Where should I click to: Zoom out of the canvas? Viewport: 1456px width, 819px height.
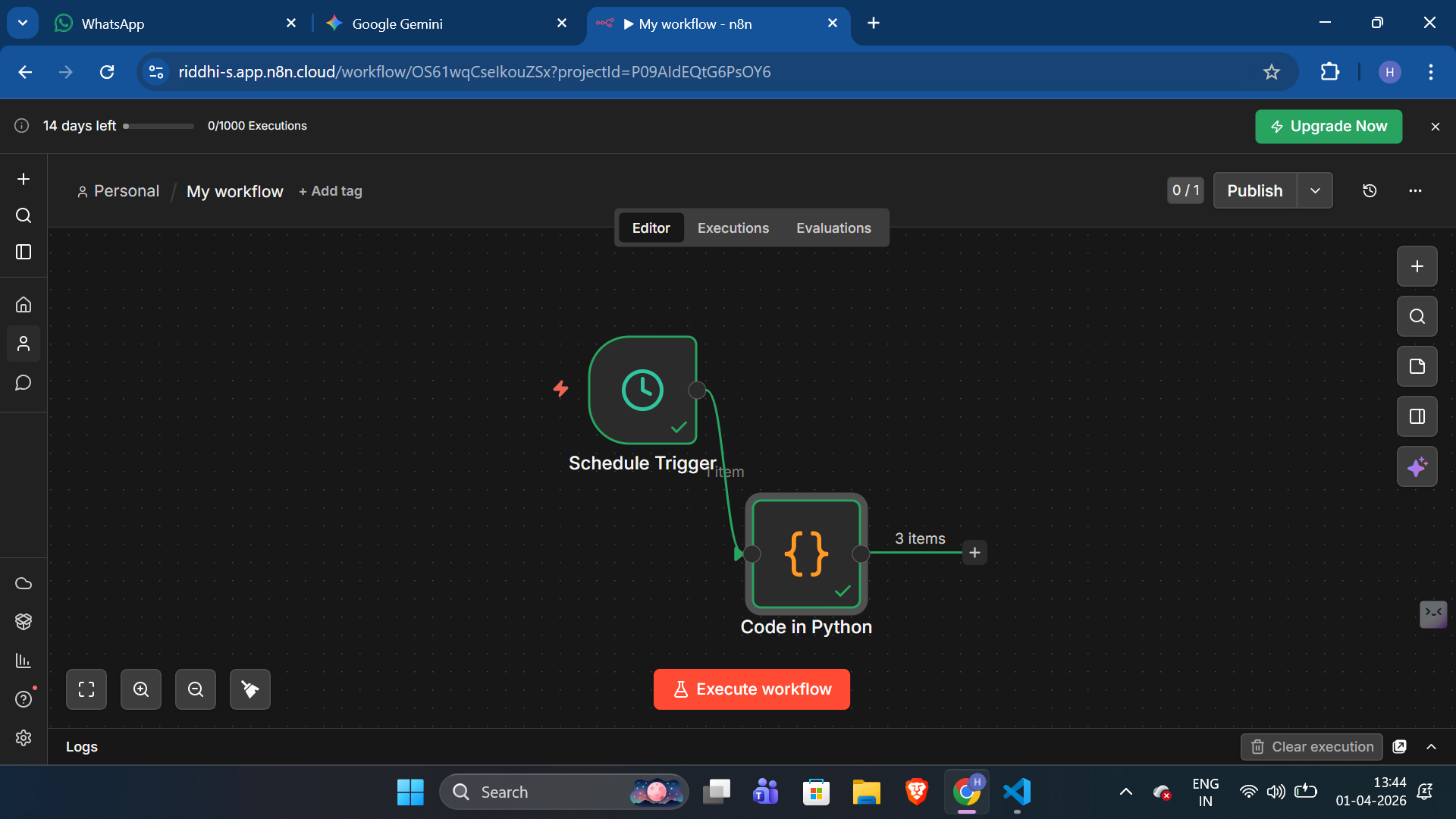(x=196, y=689)
